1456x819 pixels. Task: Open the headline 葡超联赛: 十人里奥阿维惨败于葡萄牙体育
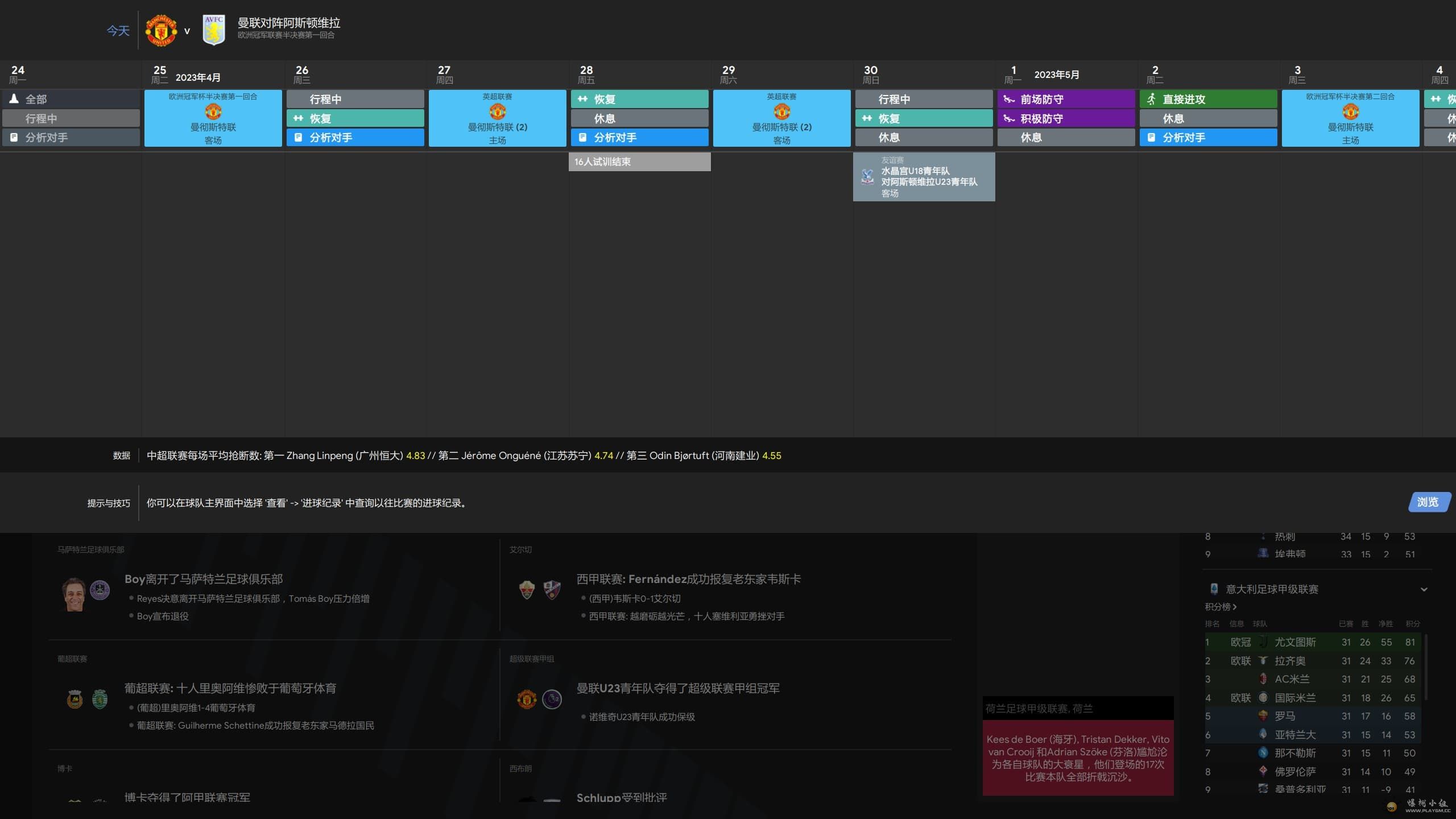click(x=230, y=688)
